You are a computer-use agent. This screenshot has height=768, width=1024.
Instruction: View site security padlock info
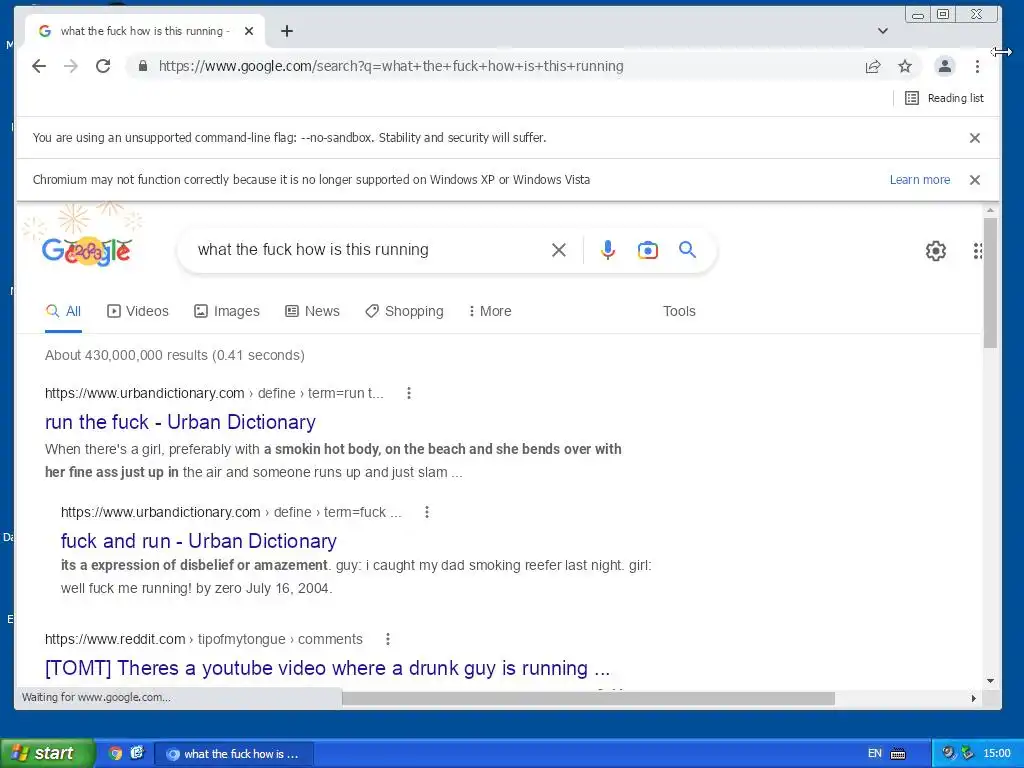point(143,66)
